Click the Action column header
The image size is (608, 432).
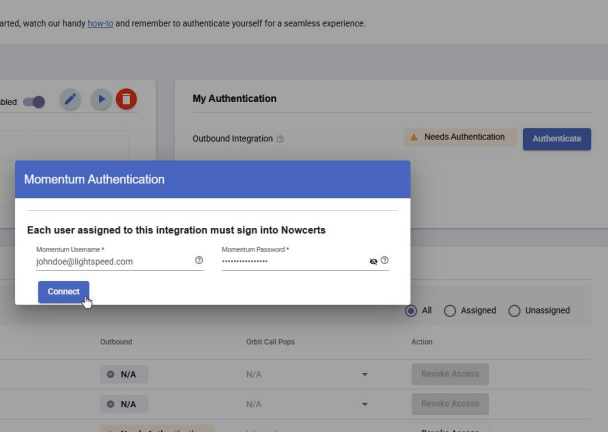click(x=421, y=342)
